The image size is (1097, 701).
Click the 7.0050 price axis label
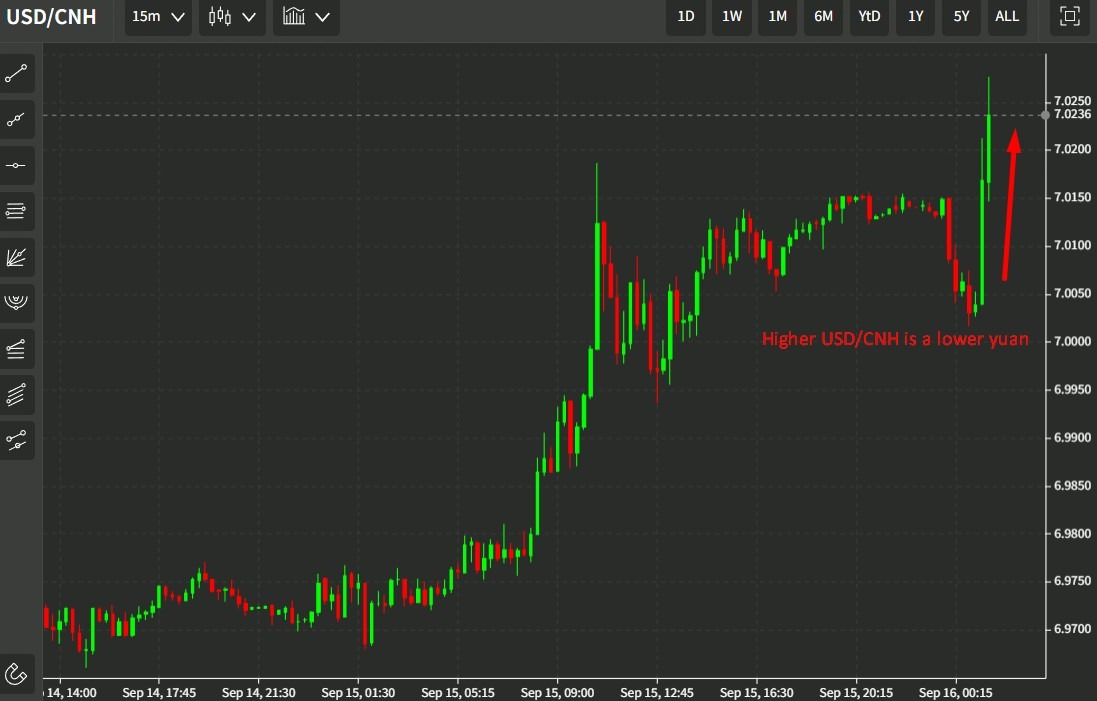click(1072, 293)
